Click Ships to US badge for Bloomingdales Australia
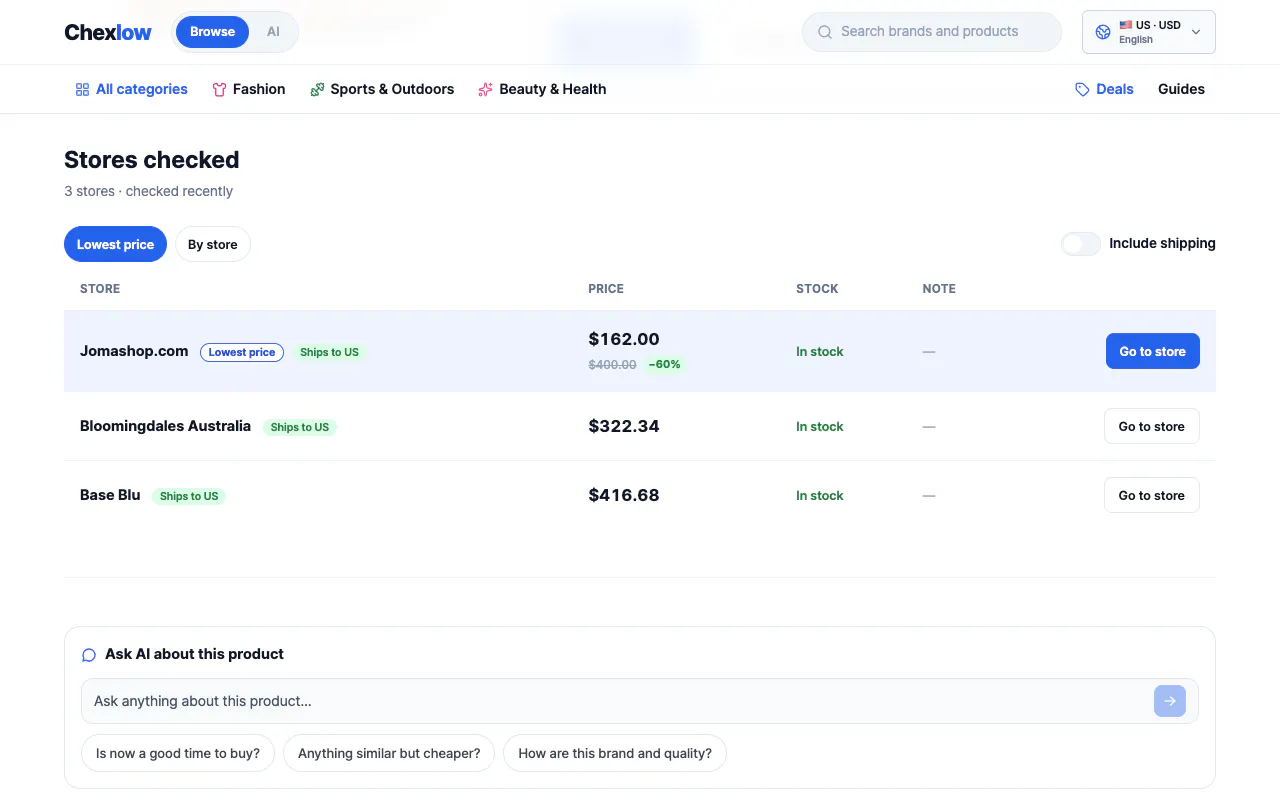 [x=299, y=428]
